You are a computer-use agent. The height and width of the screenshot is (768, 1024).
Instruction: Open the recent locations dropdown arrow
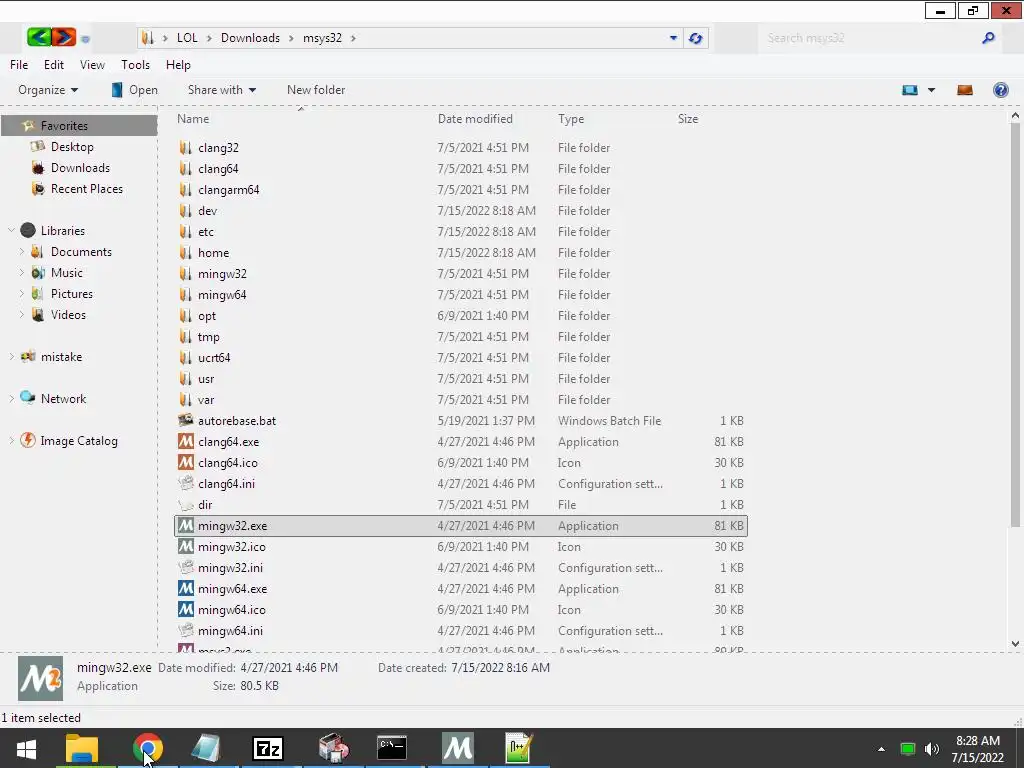[85, 39]
